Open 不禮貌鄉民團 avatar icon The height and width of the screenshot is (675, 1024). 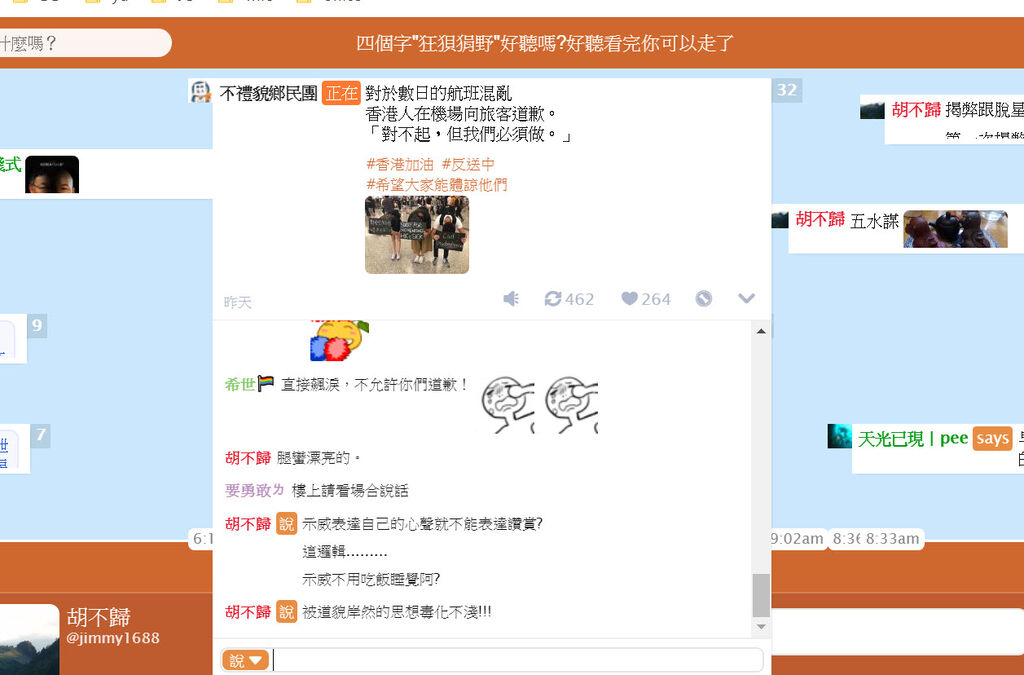pos(200,91)
